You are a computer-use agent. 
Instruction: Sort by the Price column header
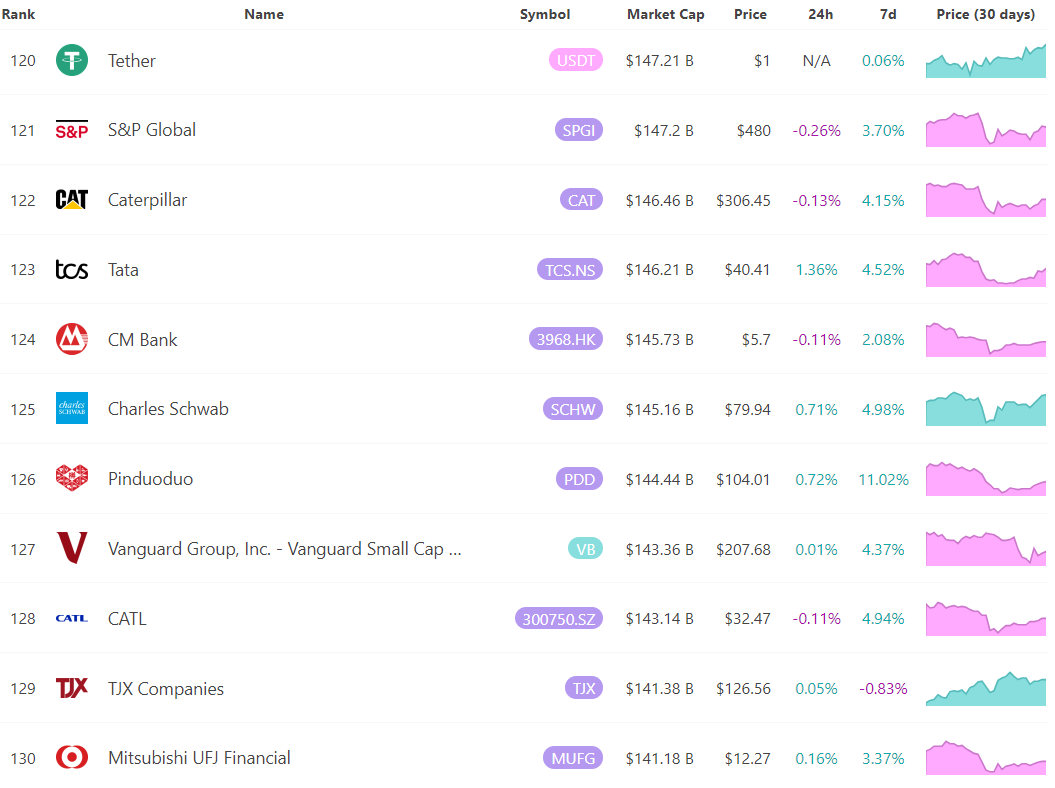pyautogui.click(x=751, y=14)
